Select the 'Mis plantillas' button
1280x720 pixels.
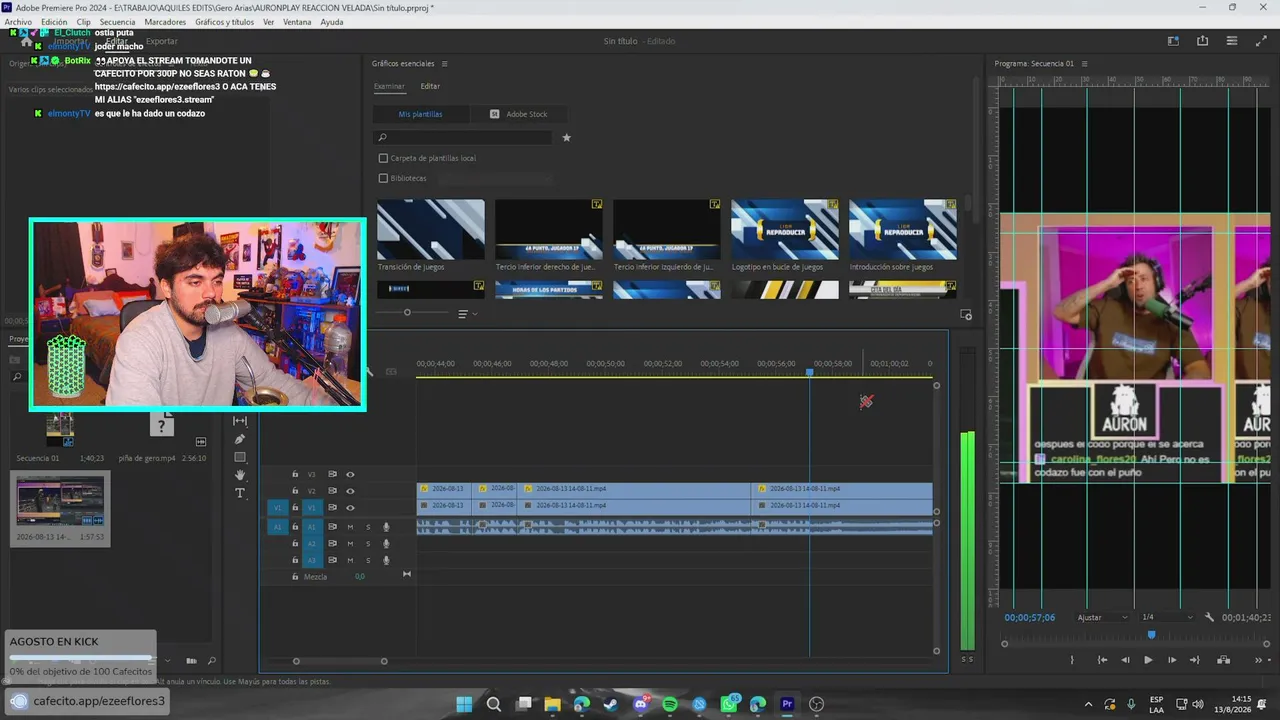[420, 114]
